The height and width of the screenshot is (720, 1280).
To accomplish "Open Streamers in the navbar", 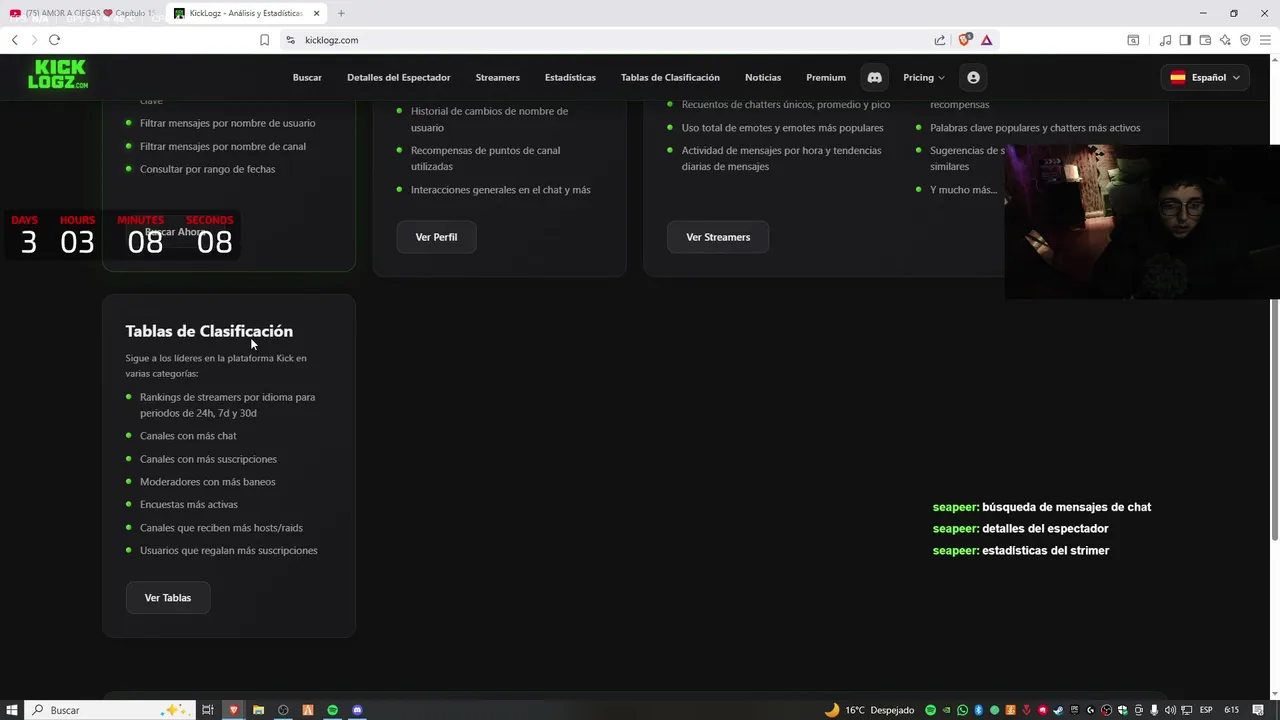I will (497, 77).
